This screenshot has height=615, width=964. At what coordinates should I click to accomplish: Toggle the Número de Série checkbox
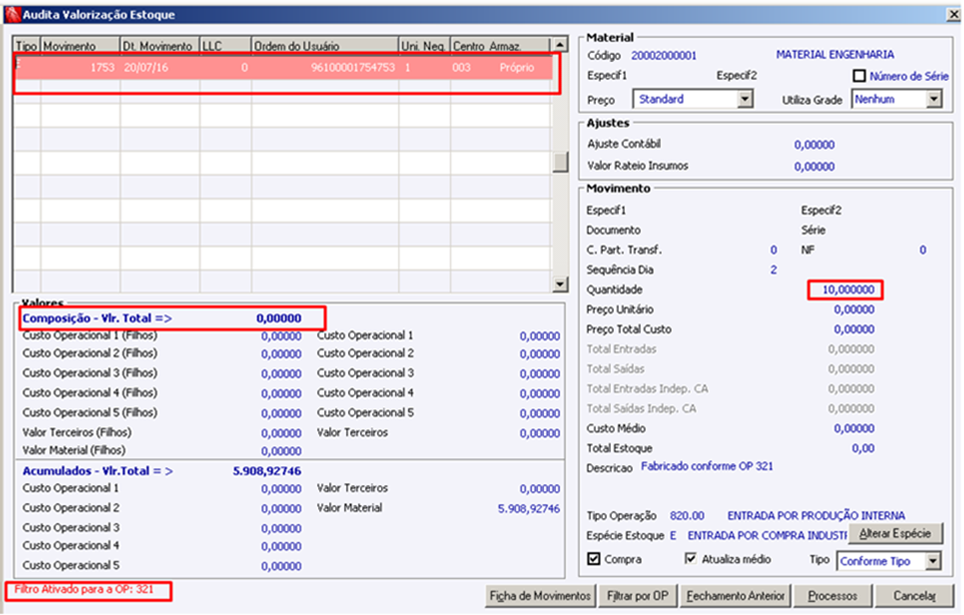[x=859, y=76]
